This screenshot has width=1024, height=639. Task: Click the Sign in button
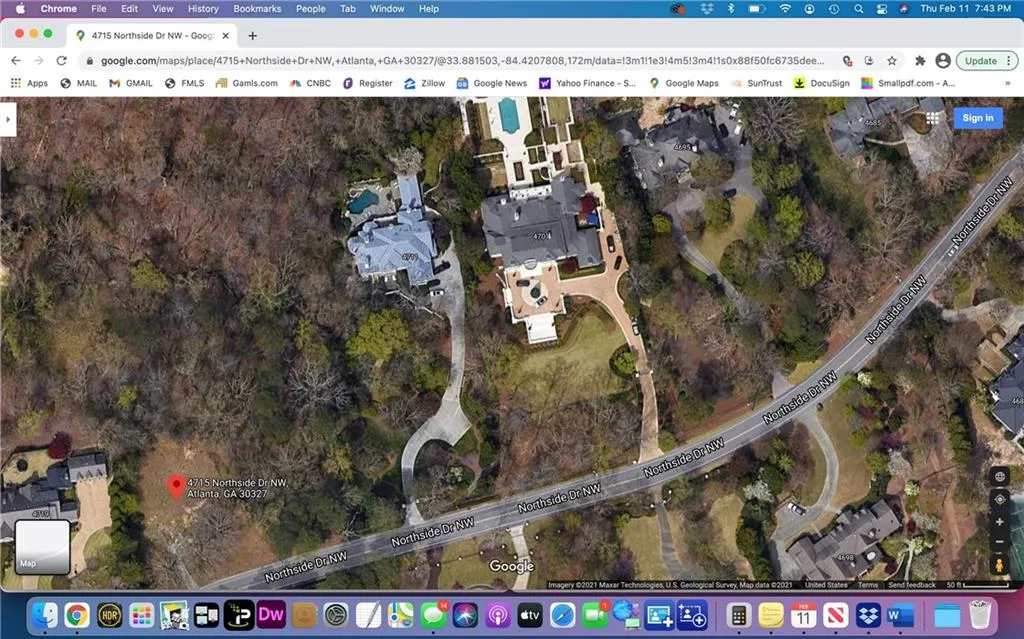click(978, 118)
